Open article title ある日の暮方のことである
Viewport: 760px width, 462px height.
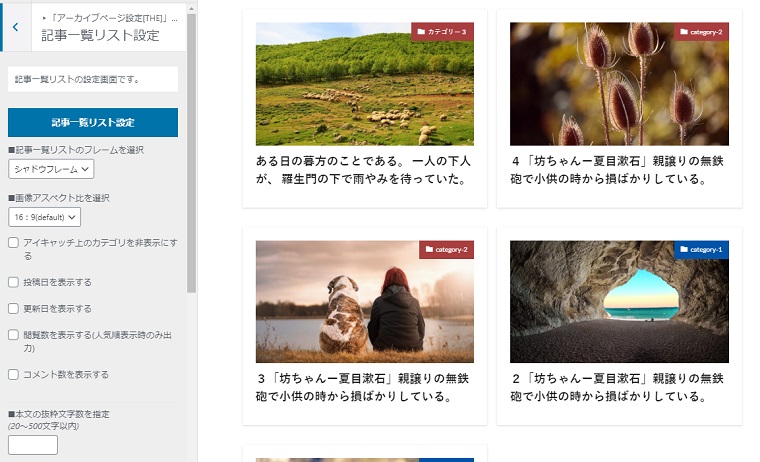[364, 170]
